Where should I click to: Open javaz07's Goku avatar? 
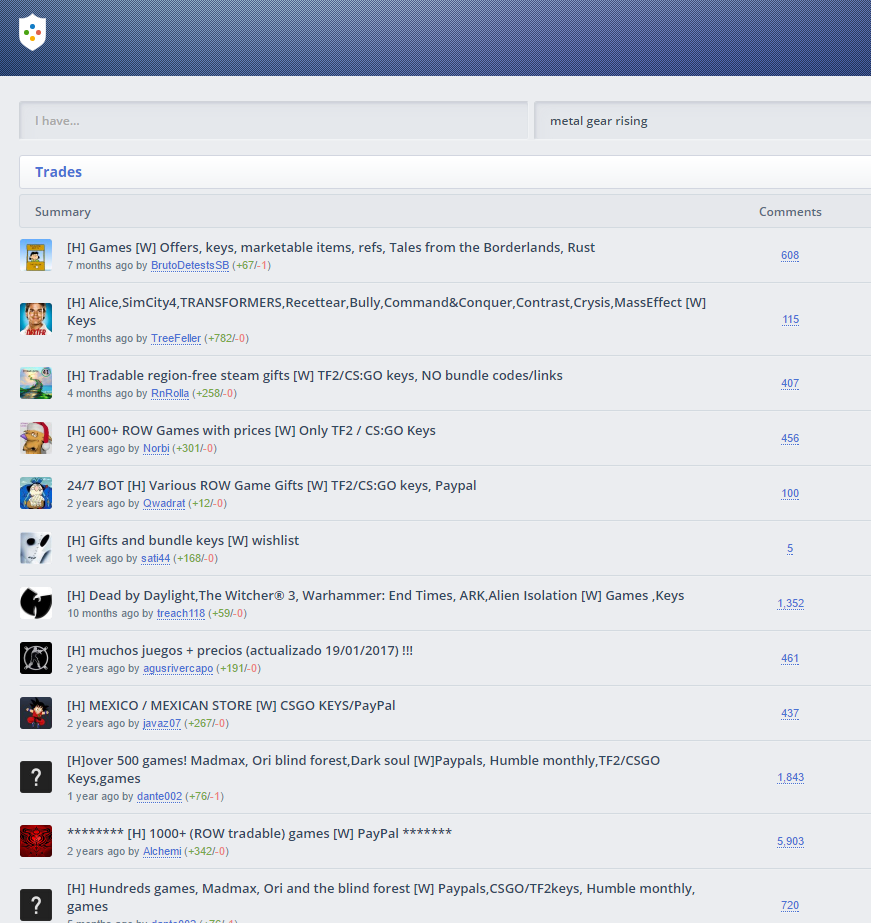pos(36,713)
